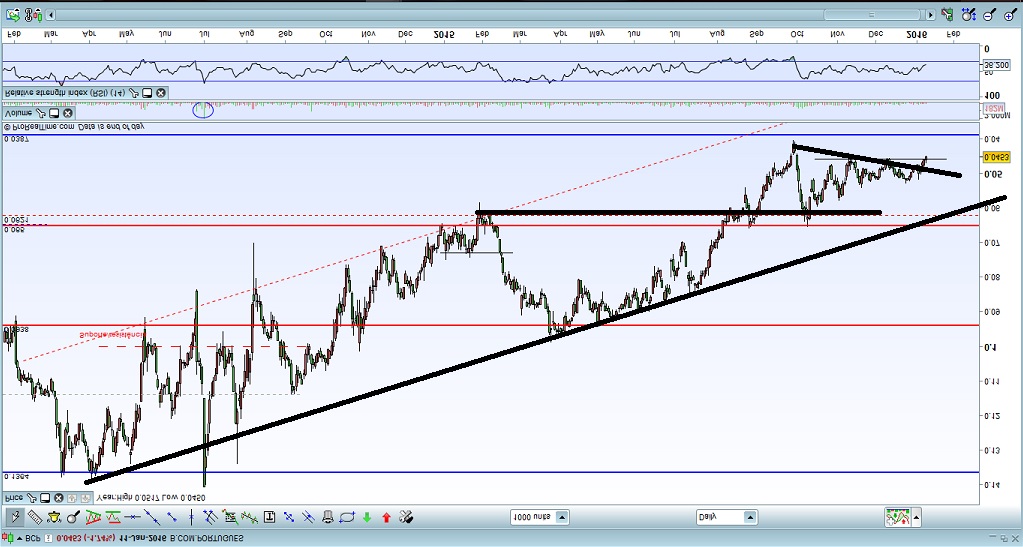Select the vertical line tool
The width and height of the screenshot is (1023, 547).
coord(191,518)
